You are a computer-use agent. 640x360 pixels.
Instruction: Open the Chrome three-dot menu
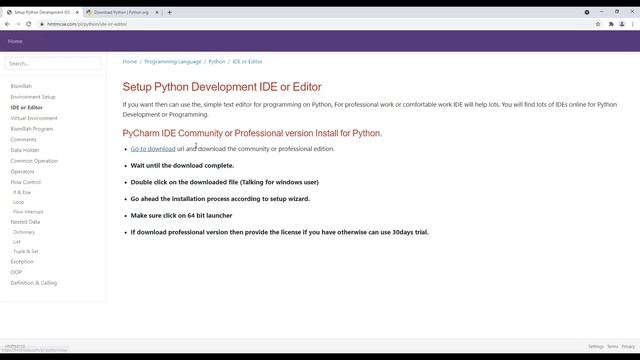point(633,24)
